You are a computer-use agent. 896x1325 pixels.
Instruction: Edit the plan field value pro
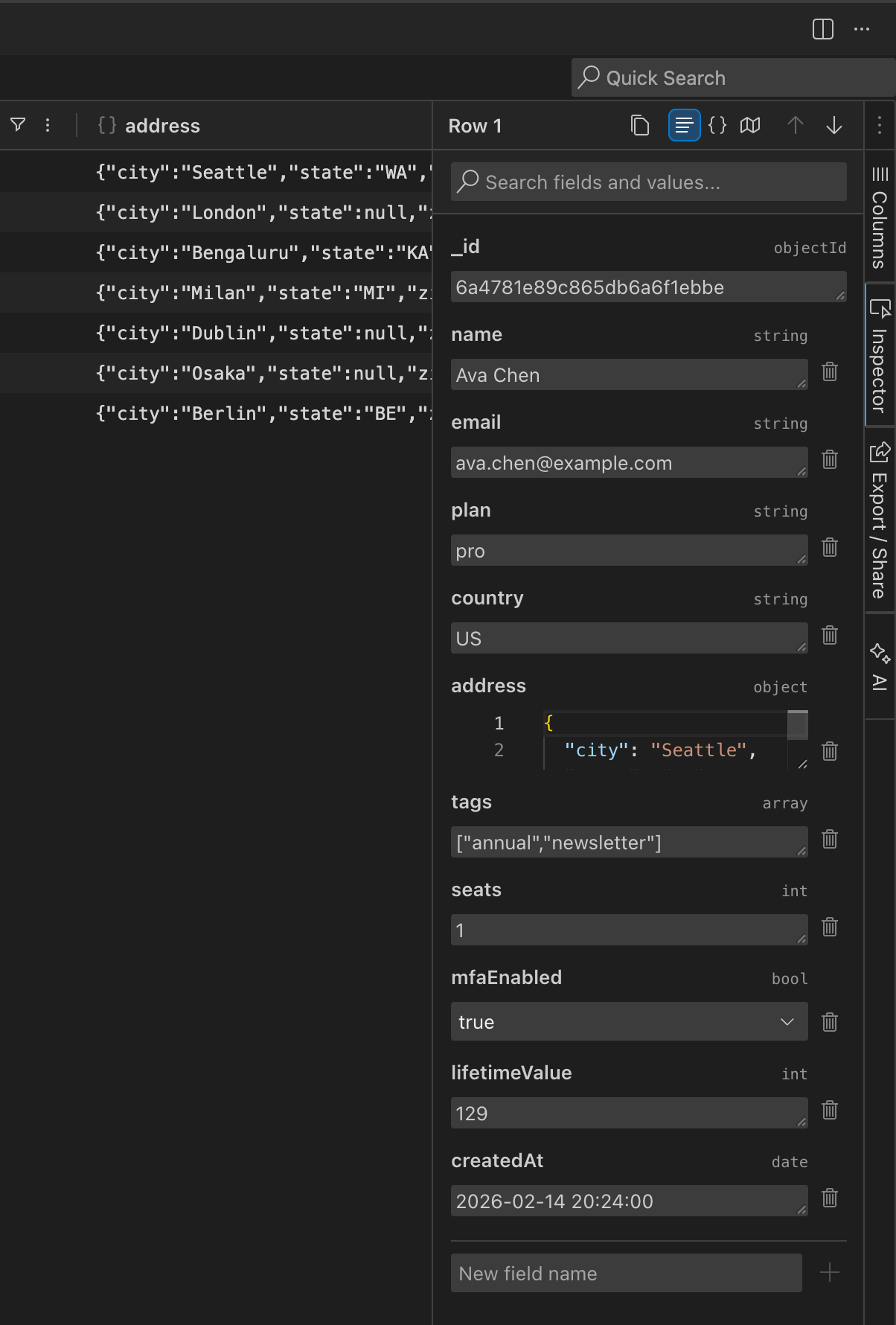tap(629, 551)
